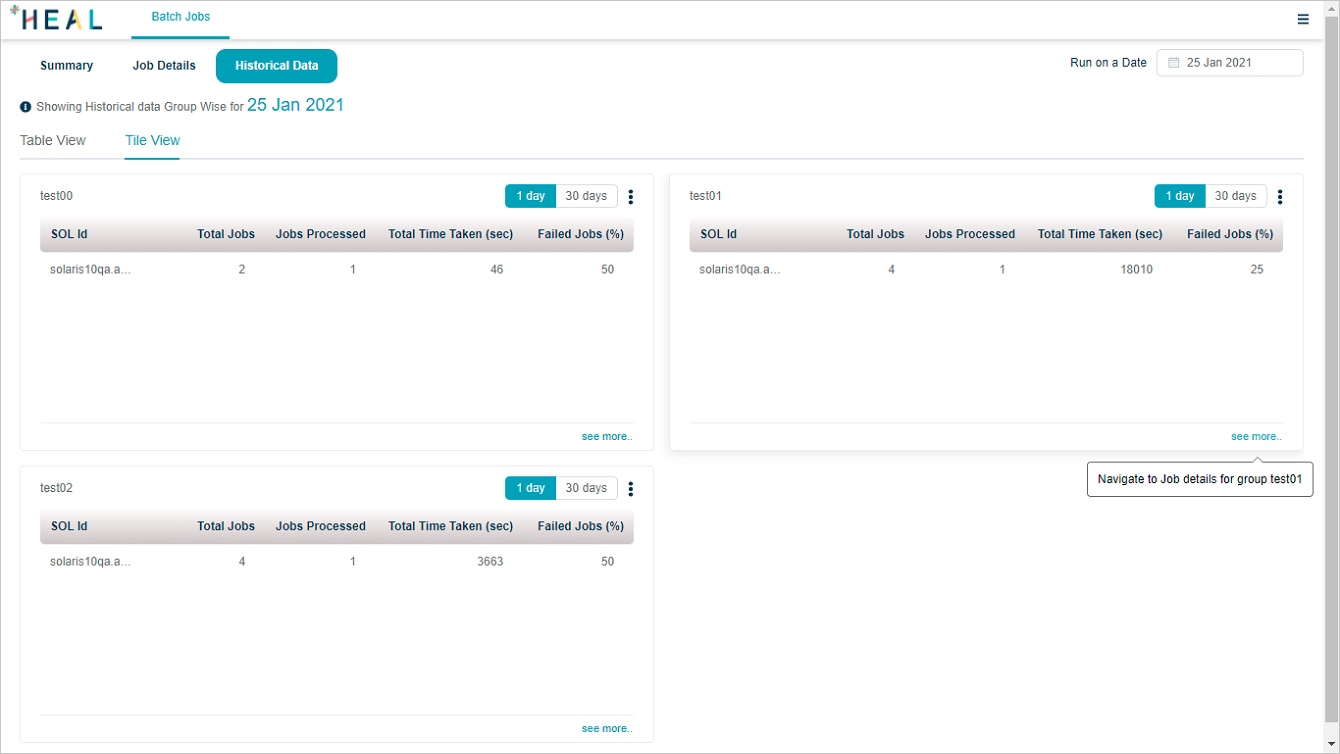The height and width of the screenshot is (754, 1340).
Task: Click total time value 3663 in test02
Action: [490, 562]
